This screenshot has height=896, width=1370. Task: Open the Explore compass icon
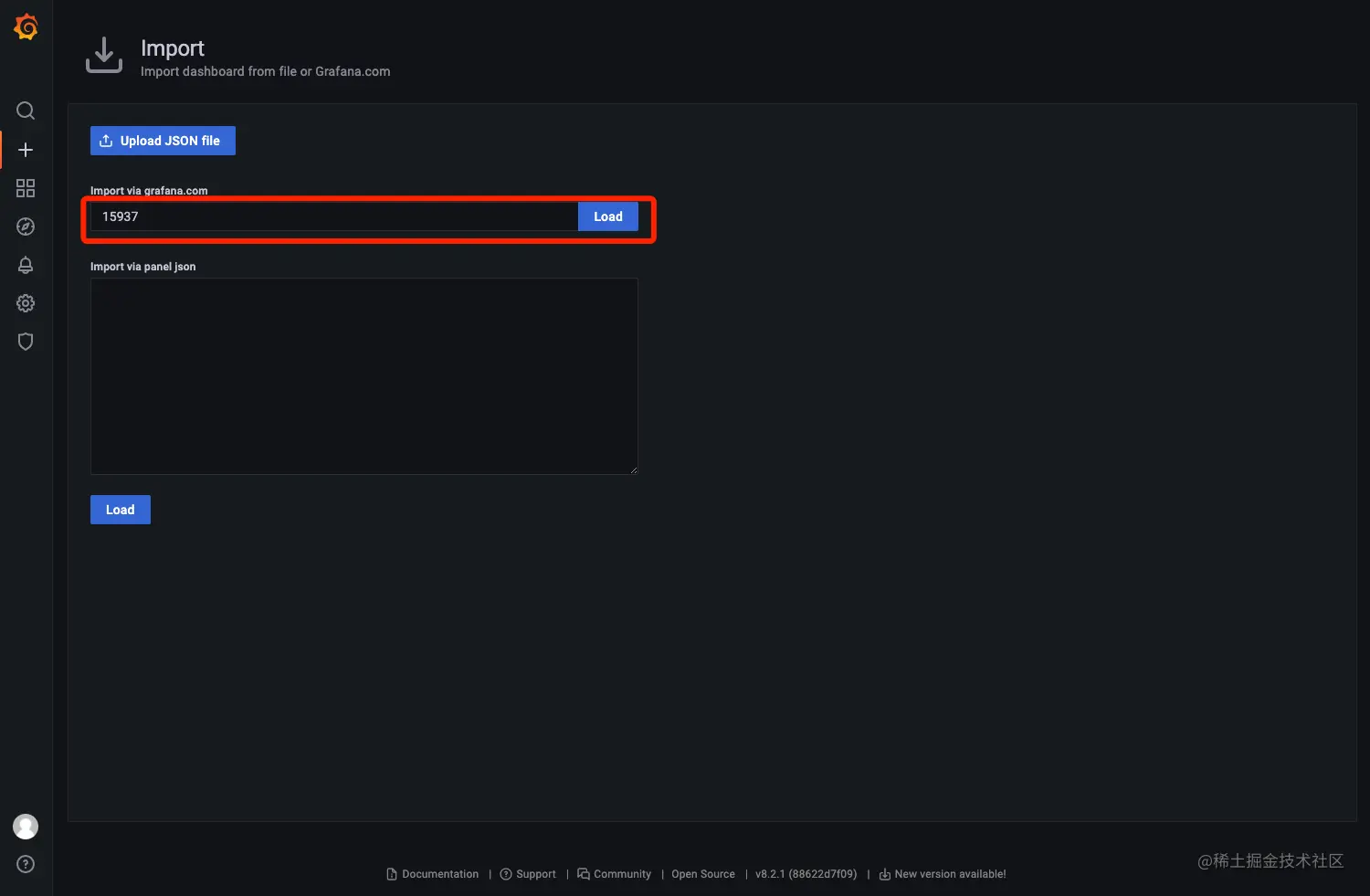click(x=26, y=227)
